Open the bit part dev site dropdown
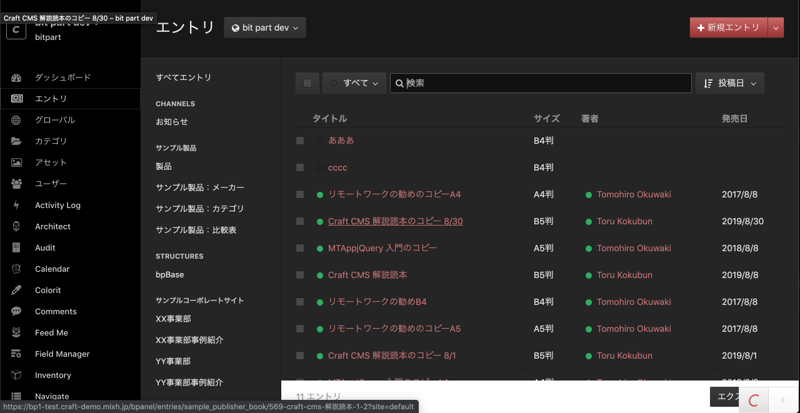The height and width of the screenshot is (413, 800). point(264,28)
